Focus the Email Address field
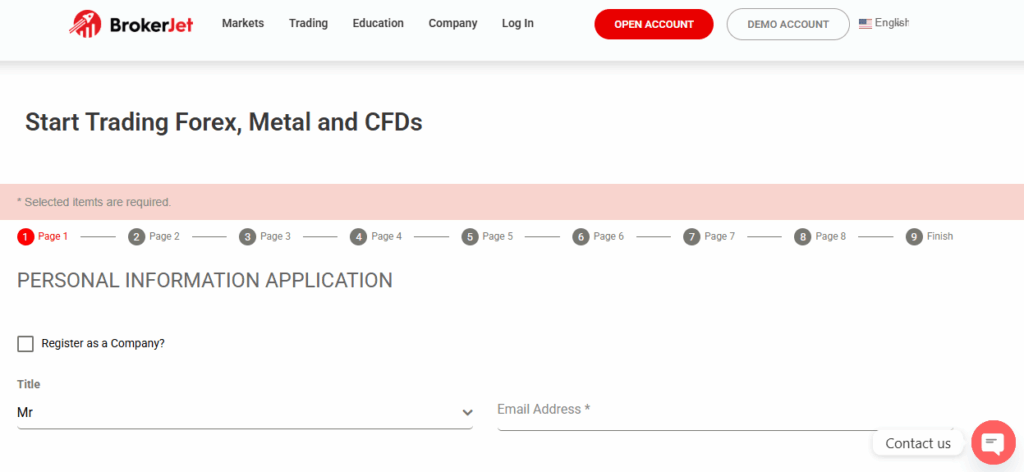The image size is (1024, 472). pyautogui.click(x=725, y=413)
